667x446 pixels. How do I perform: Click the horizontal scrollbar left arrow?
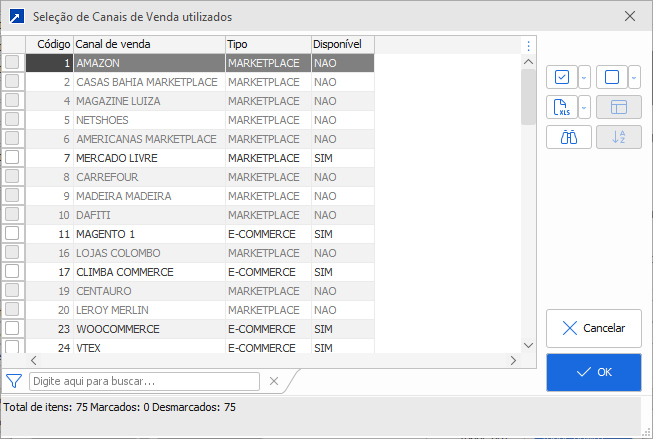pyautogui.click(x=34, y=360)
